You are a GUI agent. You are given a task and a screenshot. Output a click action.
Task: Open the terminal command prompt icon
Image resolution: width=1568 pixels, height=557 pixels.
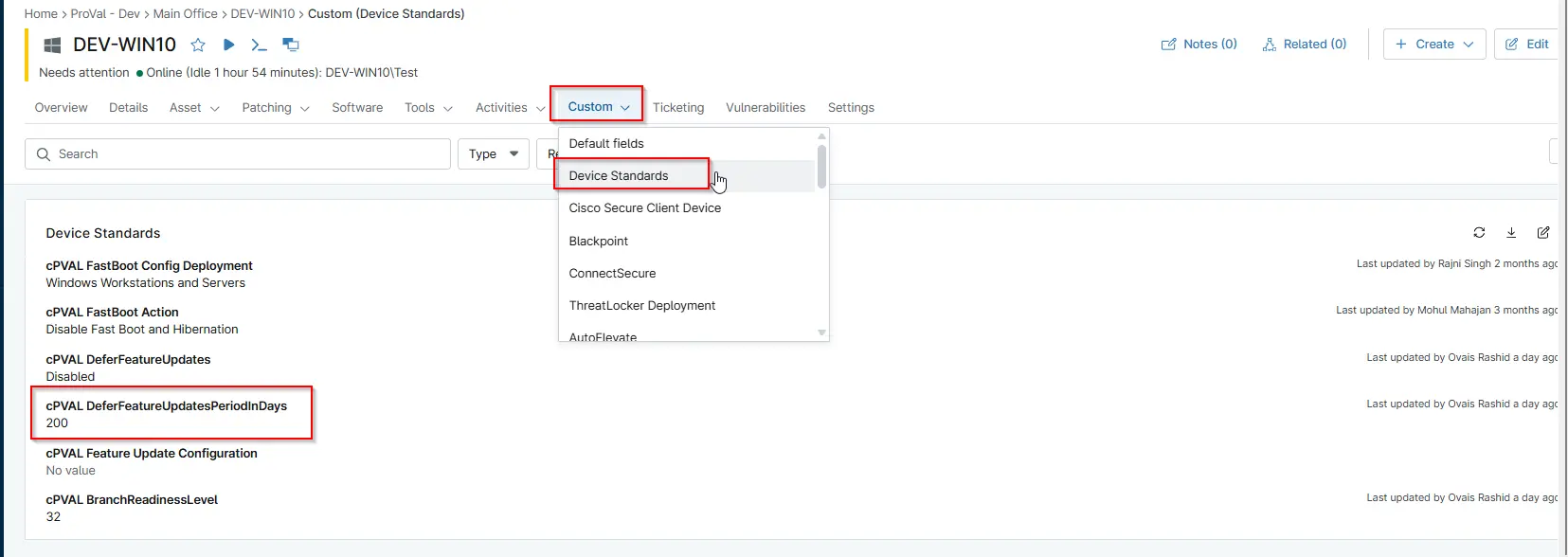[x=259, y=45]
